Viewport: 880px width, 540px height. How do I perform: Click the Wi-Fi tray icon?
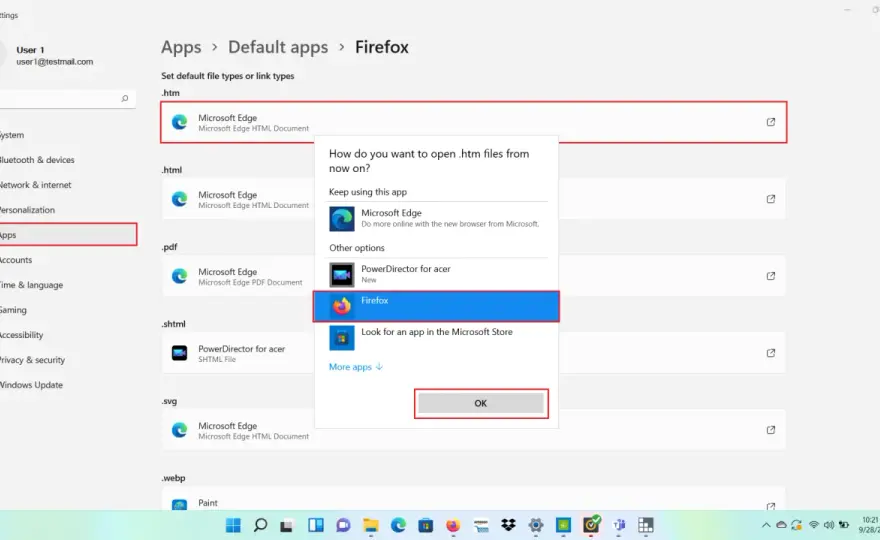click(x=813, y=525)
